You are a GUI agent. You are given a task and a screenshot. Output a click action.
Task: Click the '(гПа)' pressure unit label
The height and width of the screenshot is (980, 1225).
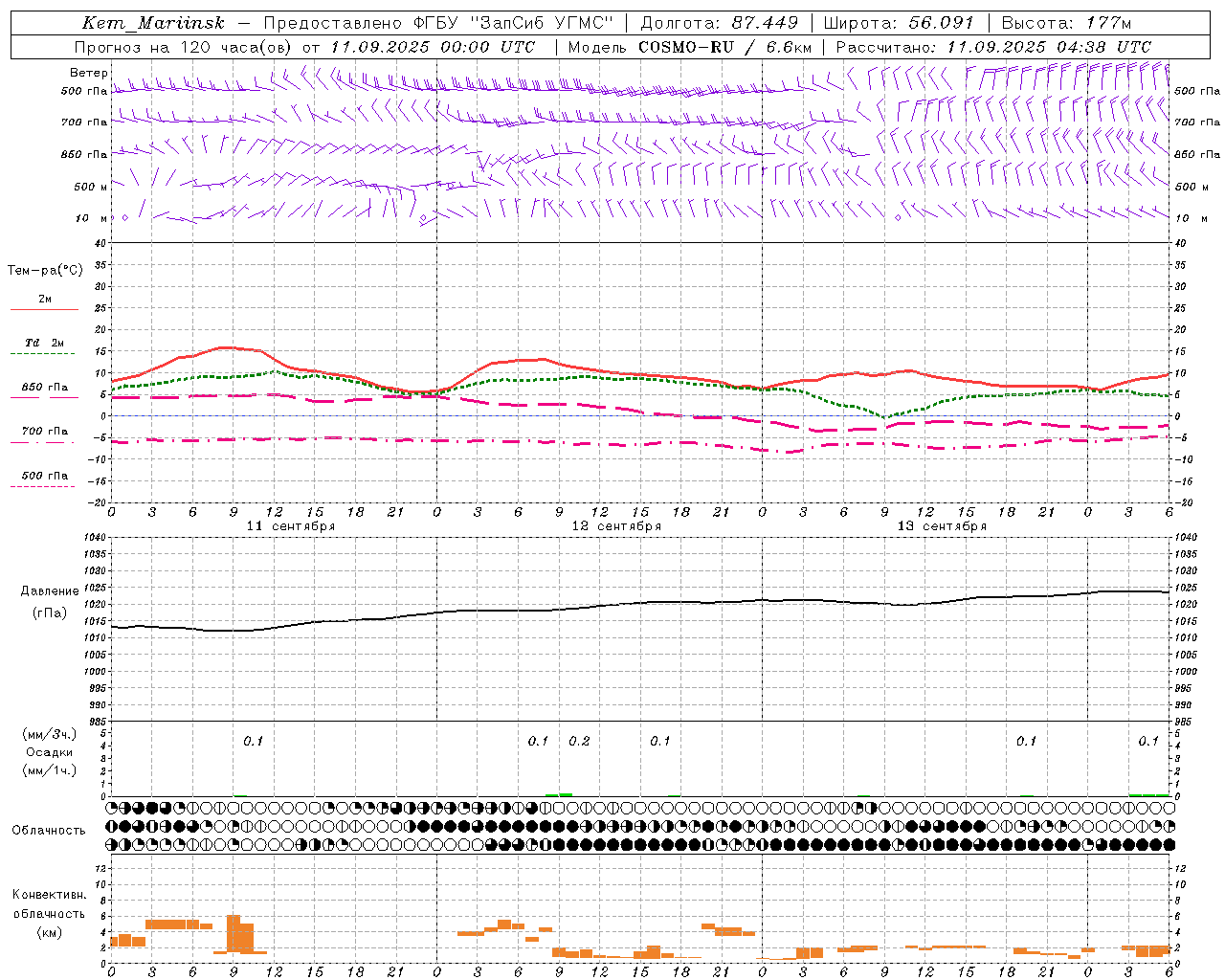(x=50, y=612)
